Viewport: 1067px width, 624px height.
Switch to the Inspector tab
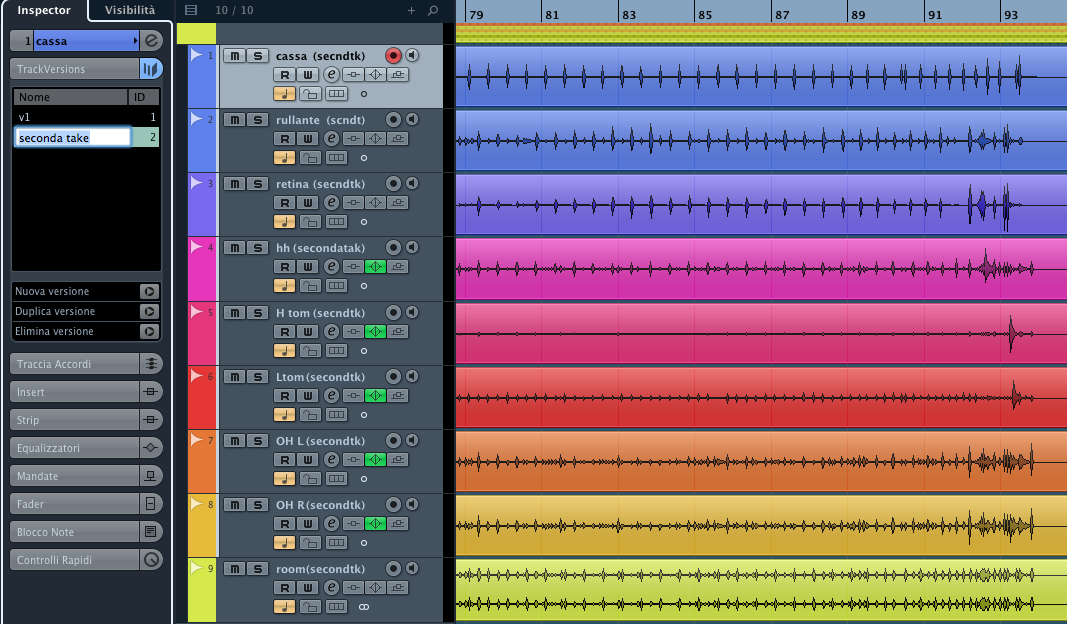click(x=44, y=10)
